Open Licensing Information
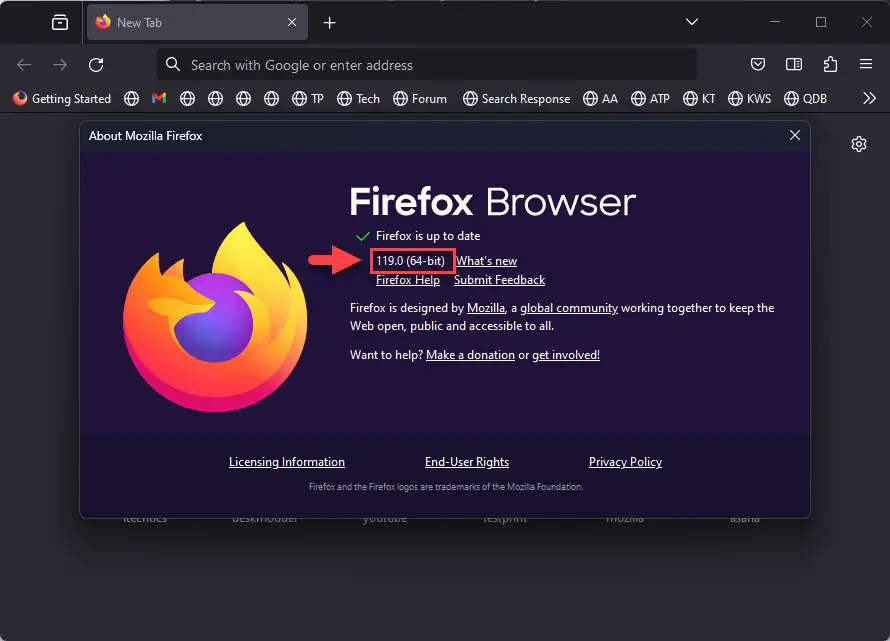This screenshot has width=890, height=641. point(287,462)
